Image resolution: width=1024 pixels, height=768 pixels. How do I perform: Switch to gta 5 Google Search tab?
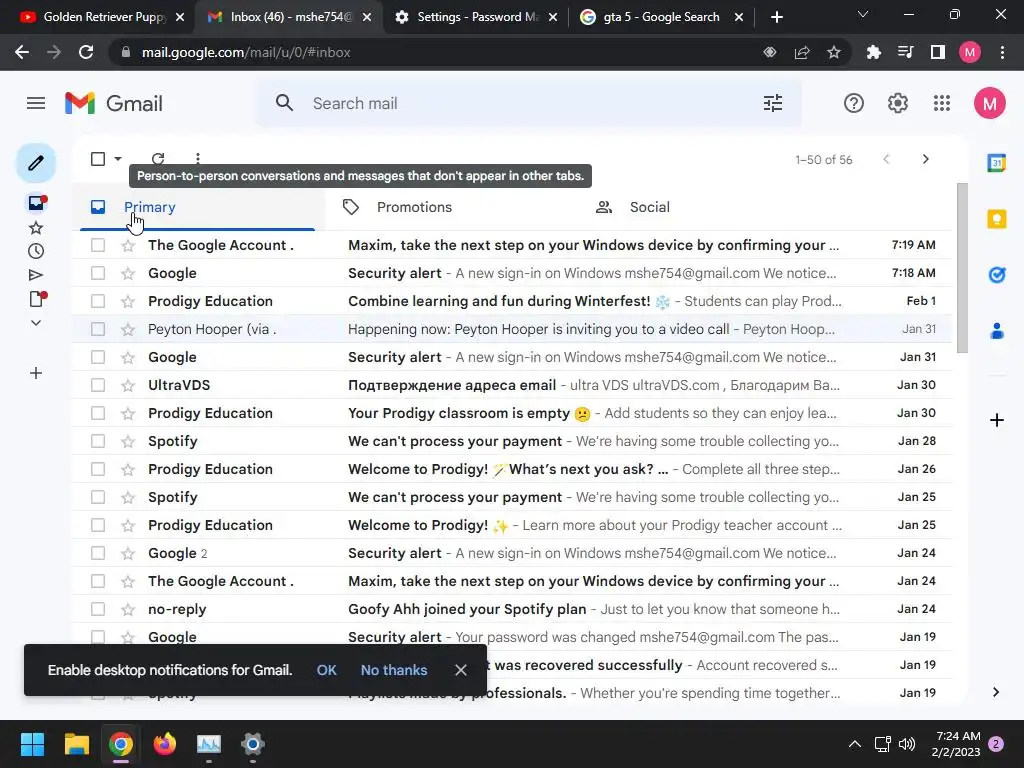click(661, 17)
